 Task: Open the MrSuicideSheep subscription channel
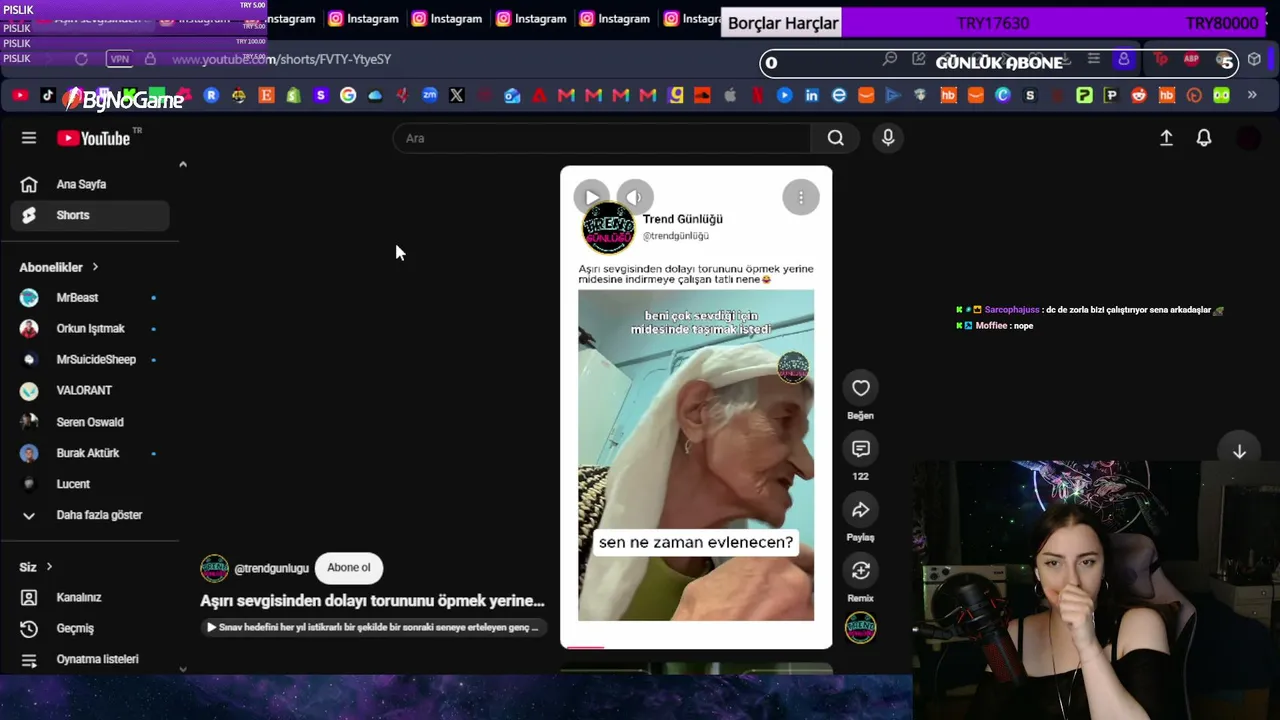(90, 360)
